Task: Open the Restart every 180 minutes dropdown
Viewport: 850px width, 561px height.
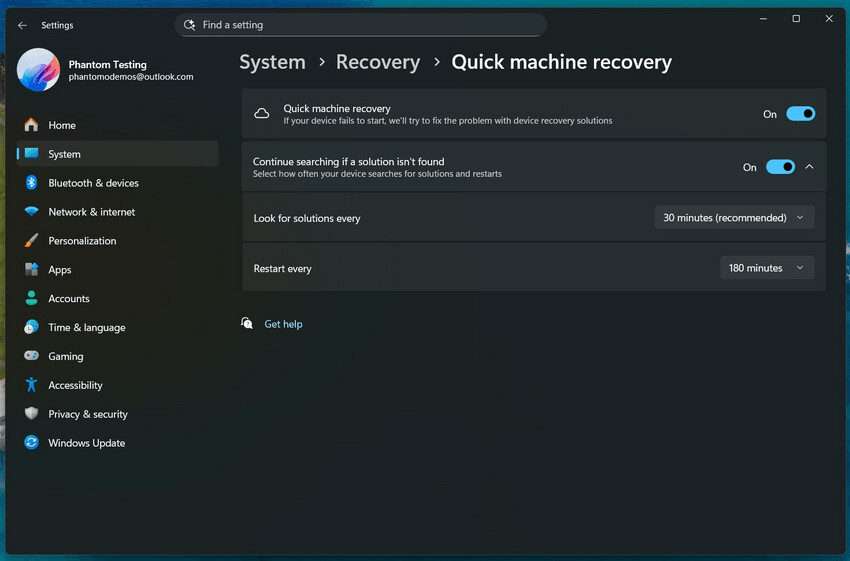Action: click(767, 268)
